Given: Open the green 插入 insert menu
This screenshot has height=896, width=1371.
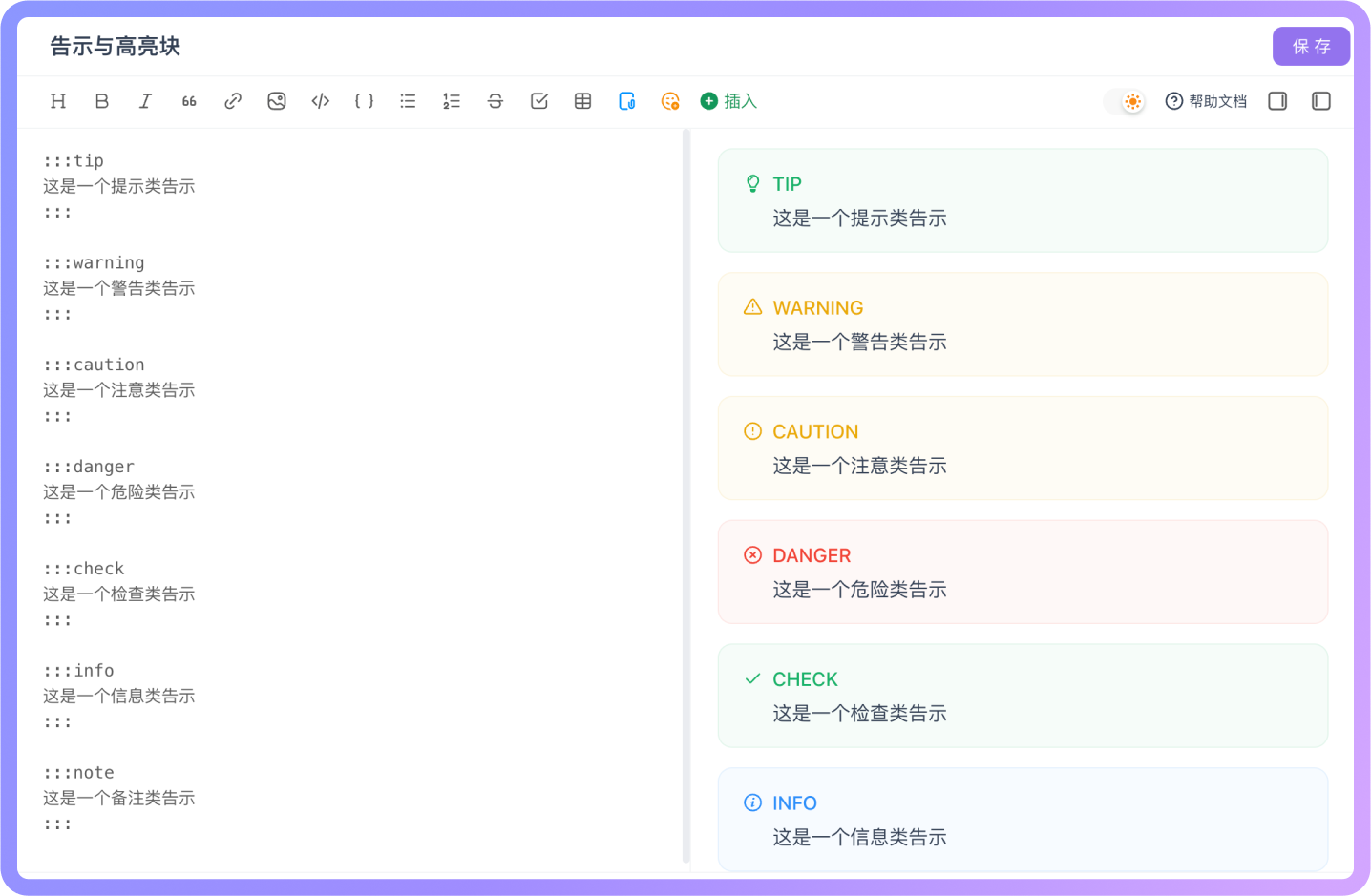Looking at the screenshot, I should tap(728, 101).
